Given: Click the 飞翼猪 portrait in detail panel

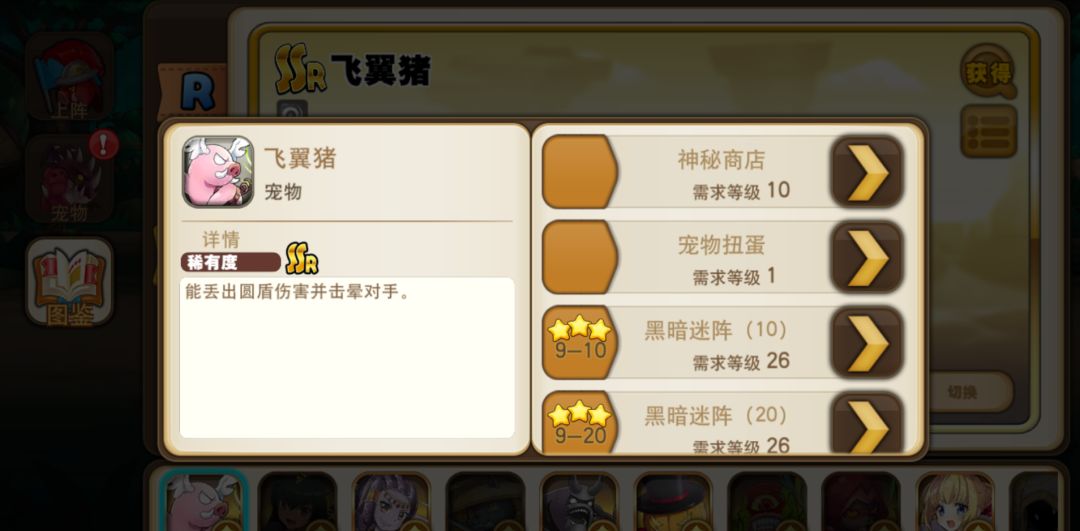Looking at the screenshot, I should pos(218,171).
